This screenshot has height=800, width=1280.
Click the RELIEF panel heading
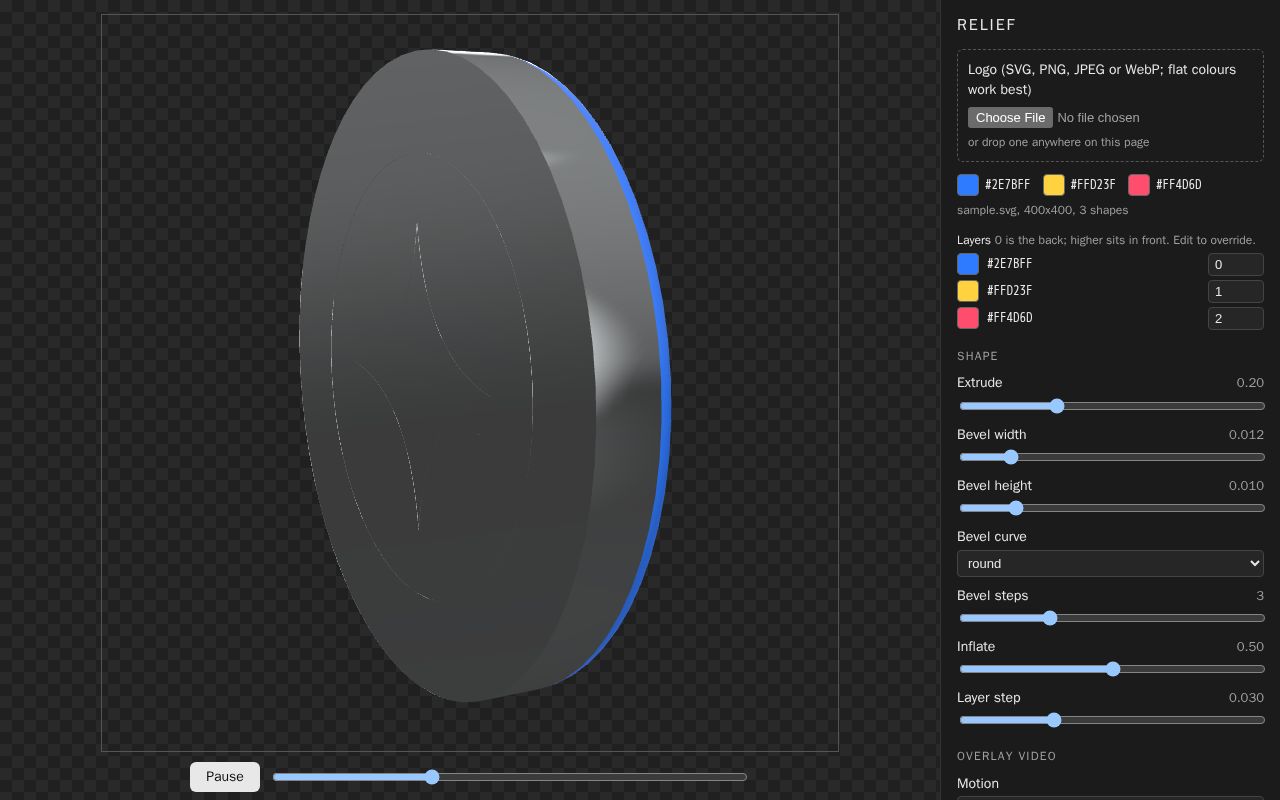986,25
